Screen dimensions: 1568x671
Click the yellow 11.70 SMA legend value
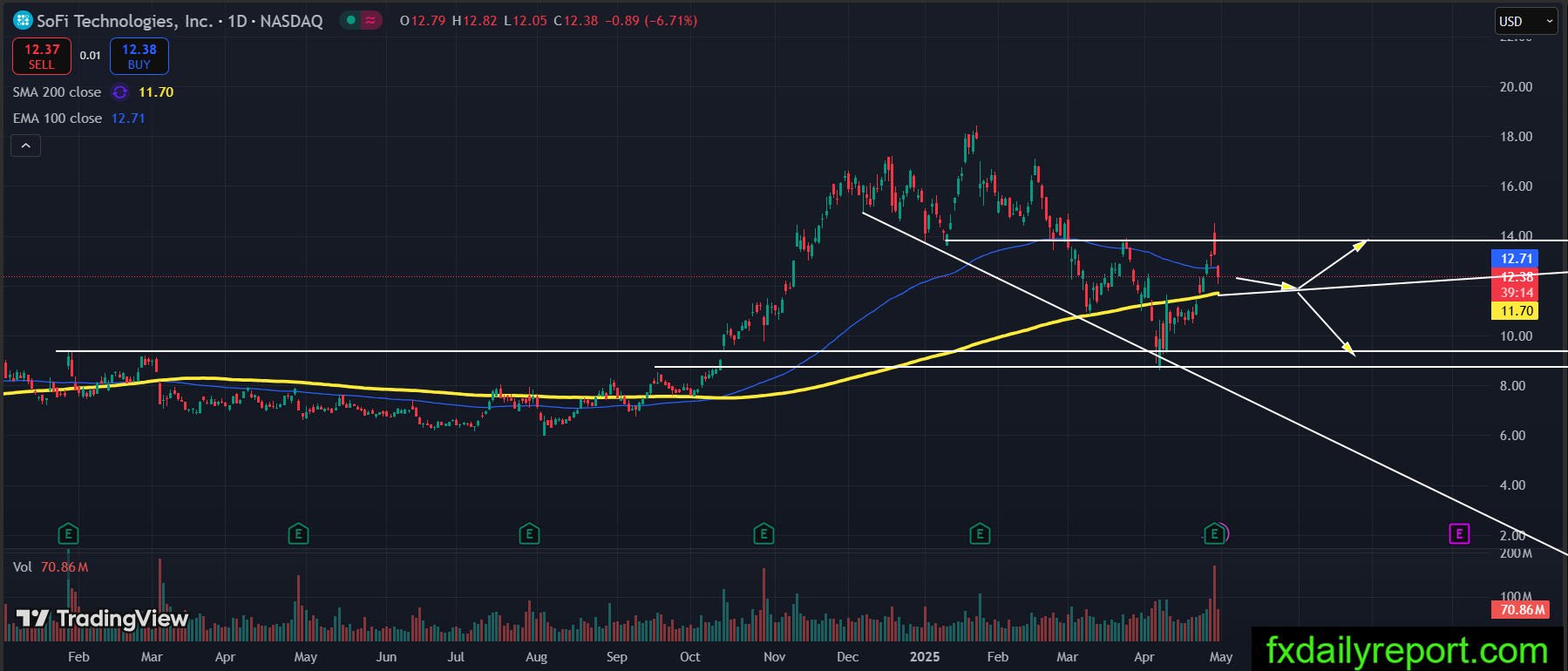[156, 91]
